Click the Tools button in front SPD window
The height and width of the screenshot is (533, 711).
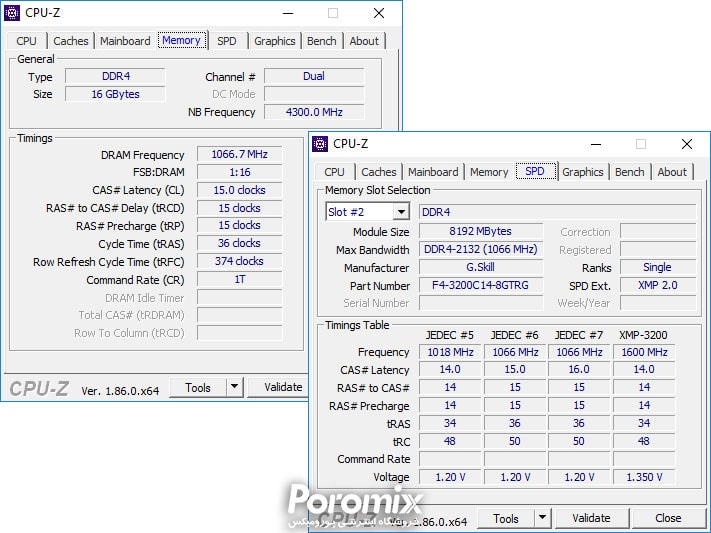pyautogui.click(x=506, y=518)
